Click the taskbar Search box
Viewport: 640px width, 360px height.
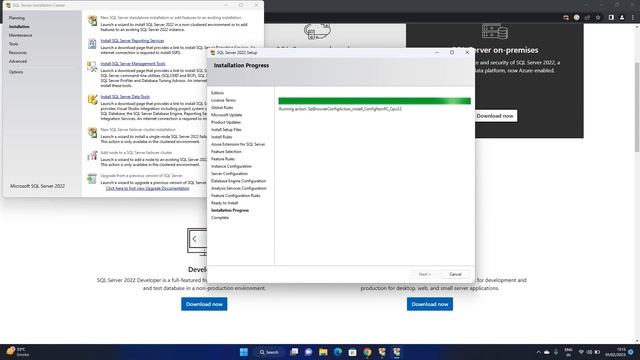coord(269,352)
